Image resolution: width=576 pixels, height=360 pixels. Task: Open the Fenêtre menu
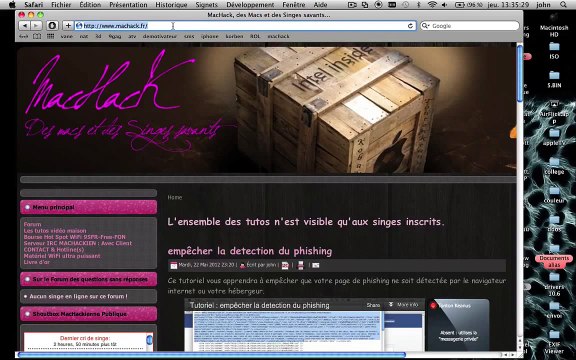[x=294, y=4]
